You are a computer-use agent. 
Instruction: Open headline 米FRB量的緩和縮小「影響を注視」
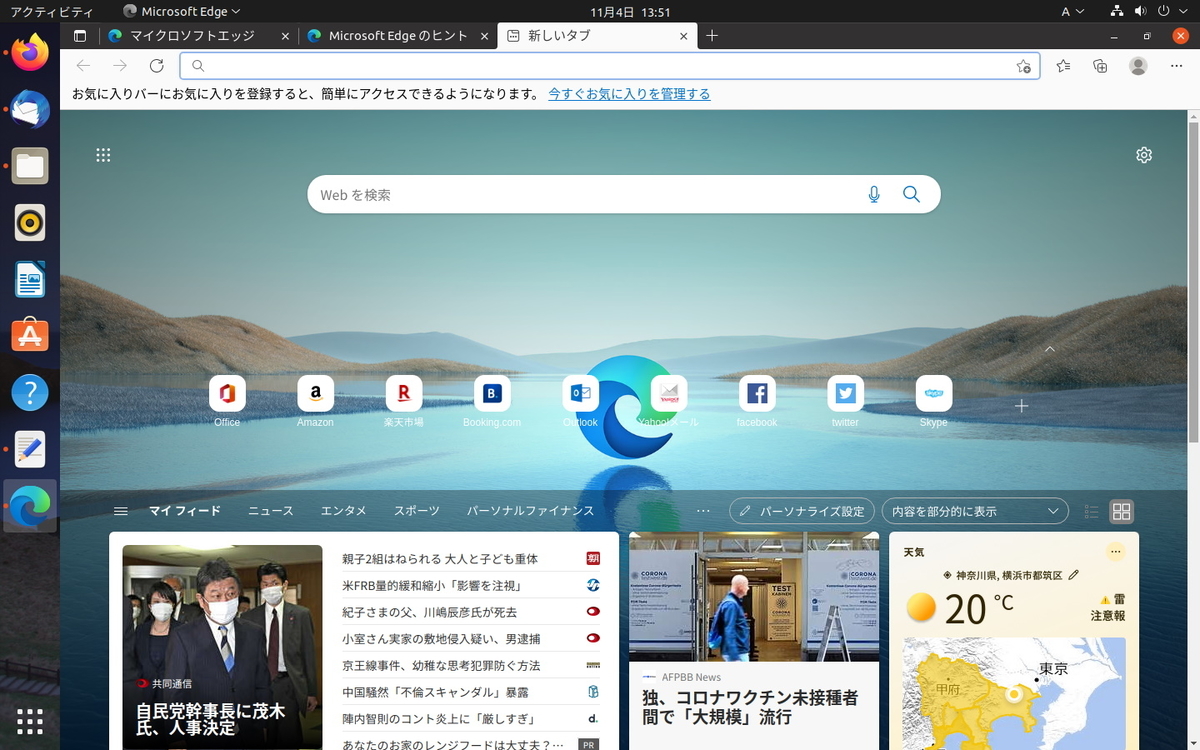[432, 586]
